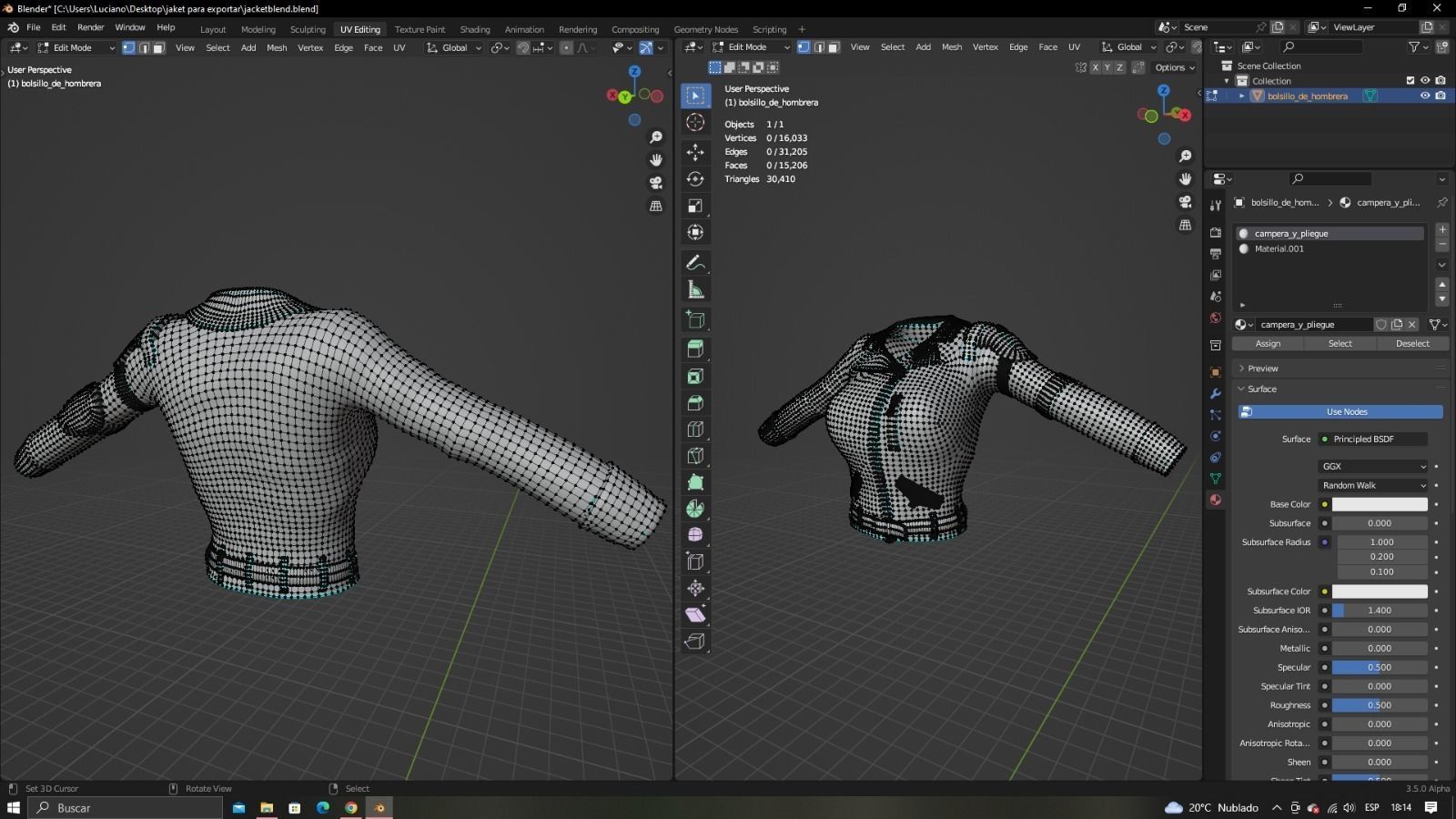Activate the 3D Cursor tool
1456x819 pixels.
pos(695,122)
